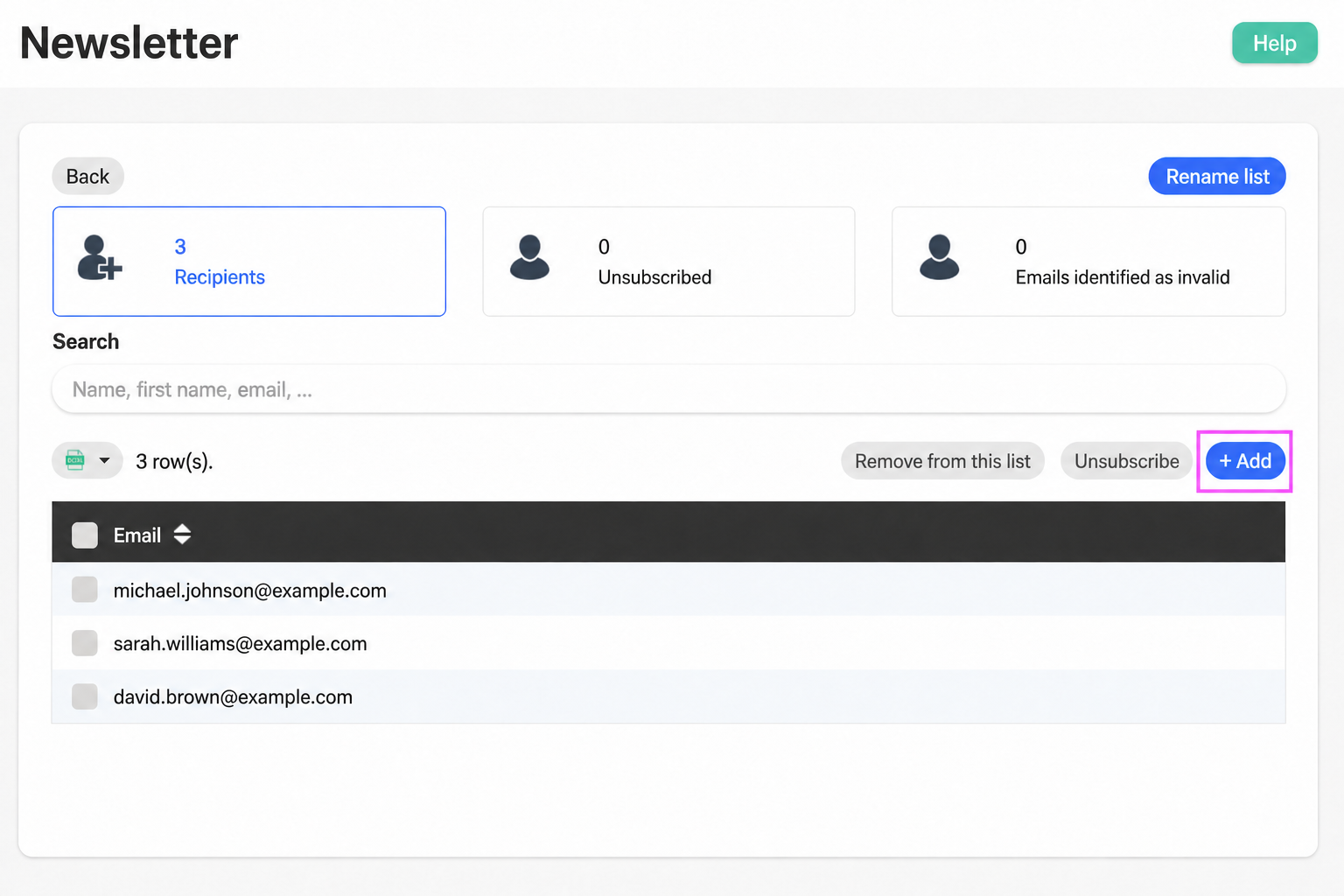Viewport: 1344px width, 896px height.
Task: Focus the Search name or email field
Action: pos(668,389)
